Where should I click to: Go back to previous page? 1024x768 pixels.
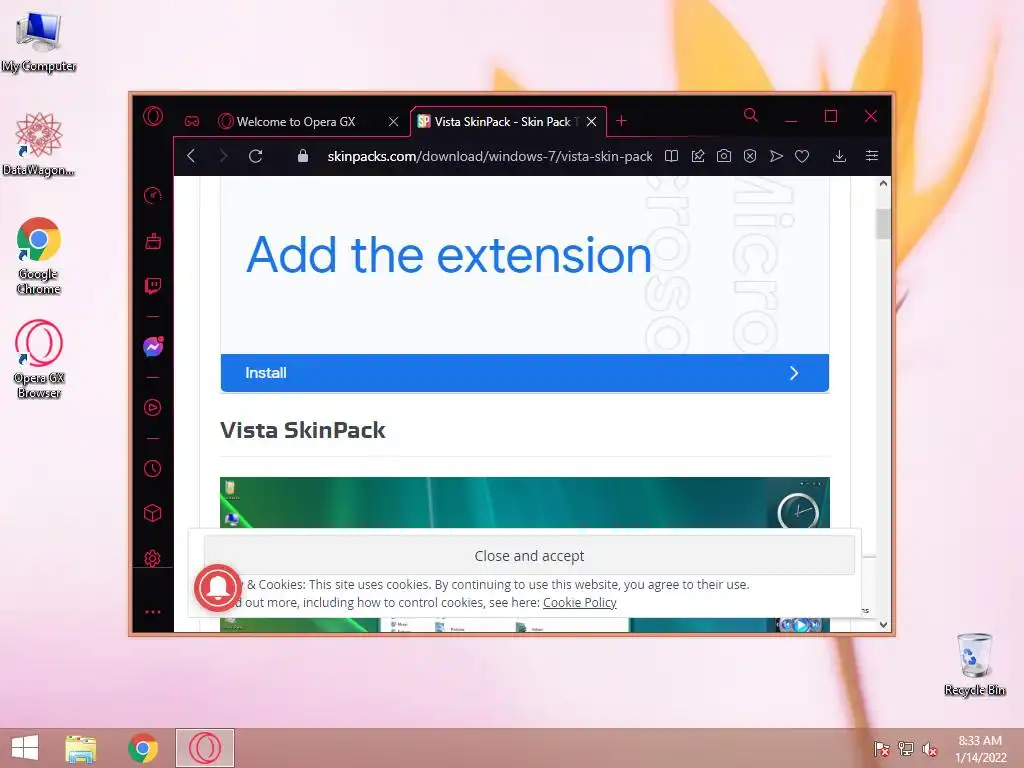click(191, 156)
